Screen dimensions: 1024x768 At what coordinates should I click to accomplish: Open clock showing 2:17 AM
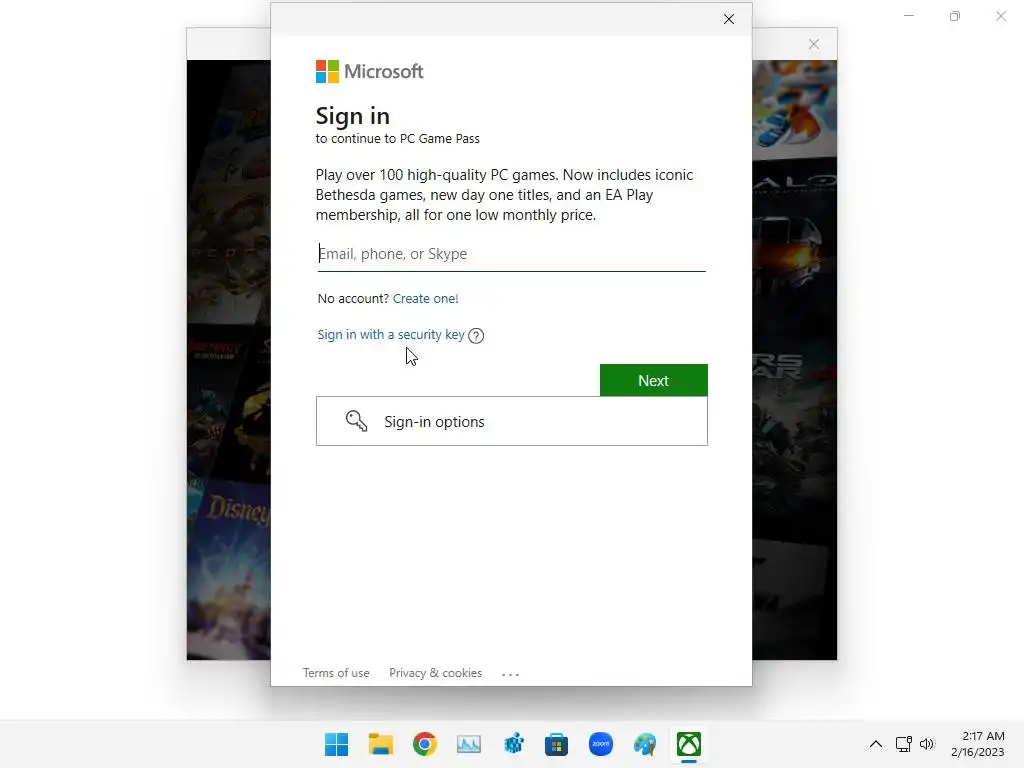click(x=983, y=736)
